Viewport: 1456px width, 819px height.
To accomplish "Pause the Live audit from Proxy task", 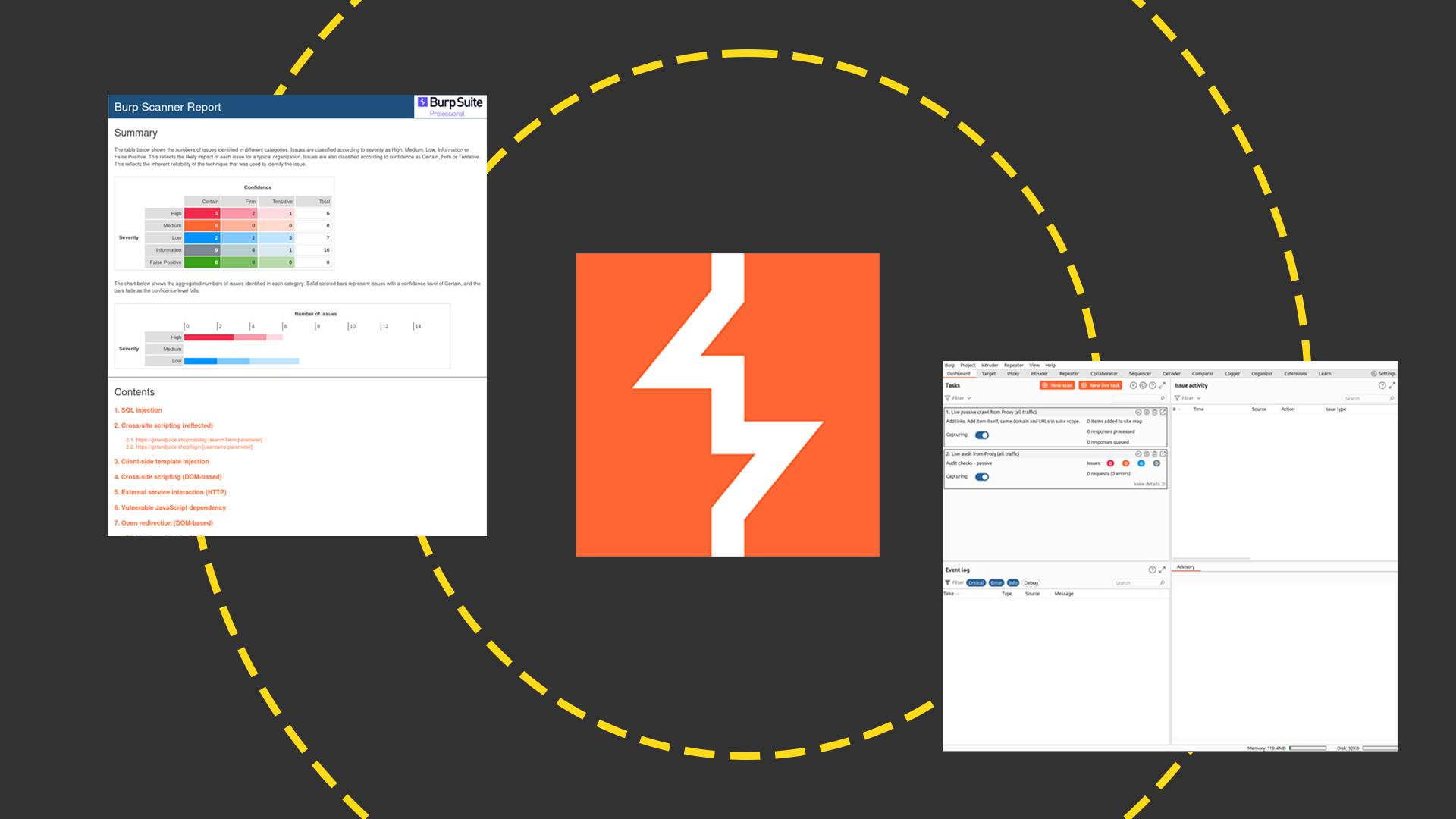I will (x=1138, y=454).
